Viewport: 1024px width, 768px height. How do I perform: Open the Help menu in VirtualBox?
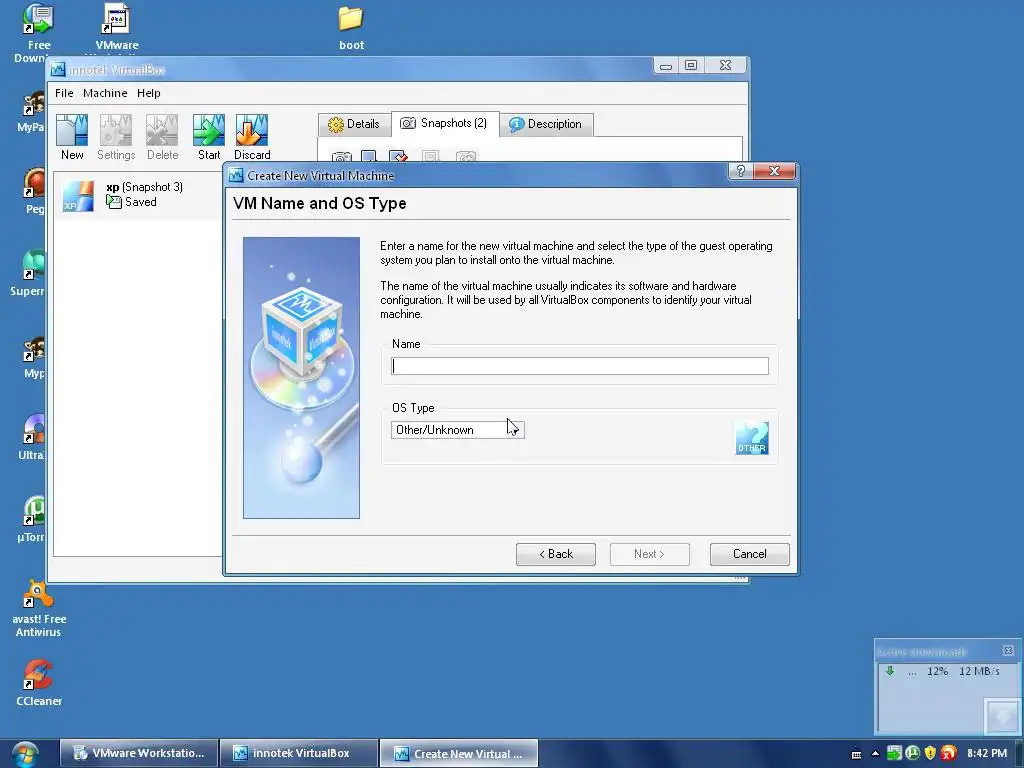click(x=149, y=93)
